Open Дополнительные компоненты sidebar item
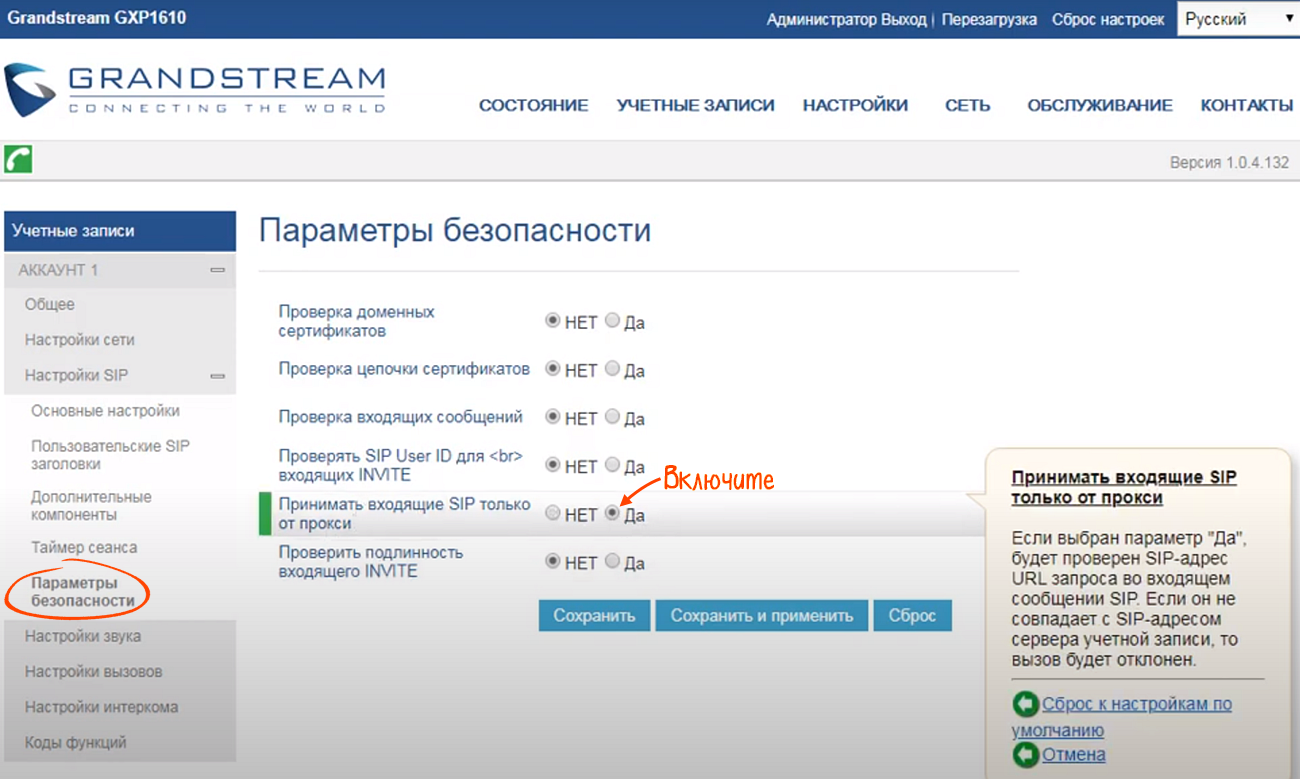The width and height of the screenshot is (1300, 779). tap(91, 506)
